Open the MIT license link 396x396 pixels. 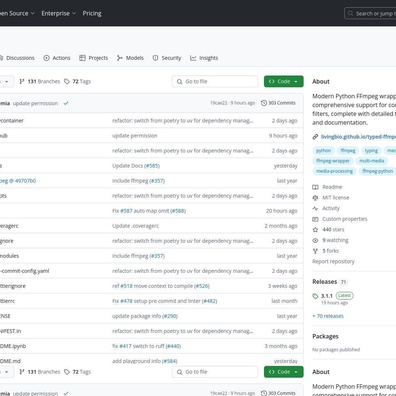click(x=336, y=198)
